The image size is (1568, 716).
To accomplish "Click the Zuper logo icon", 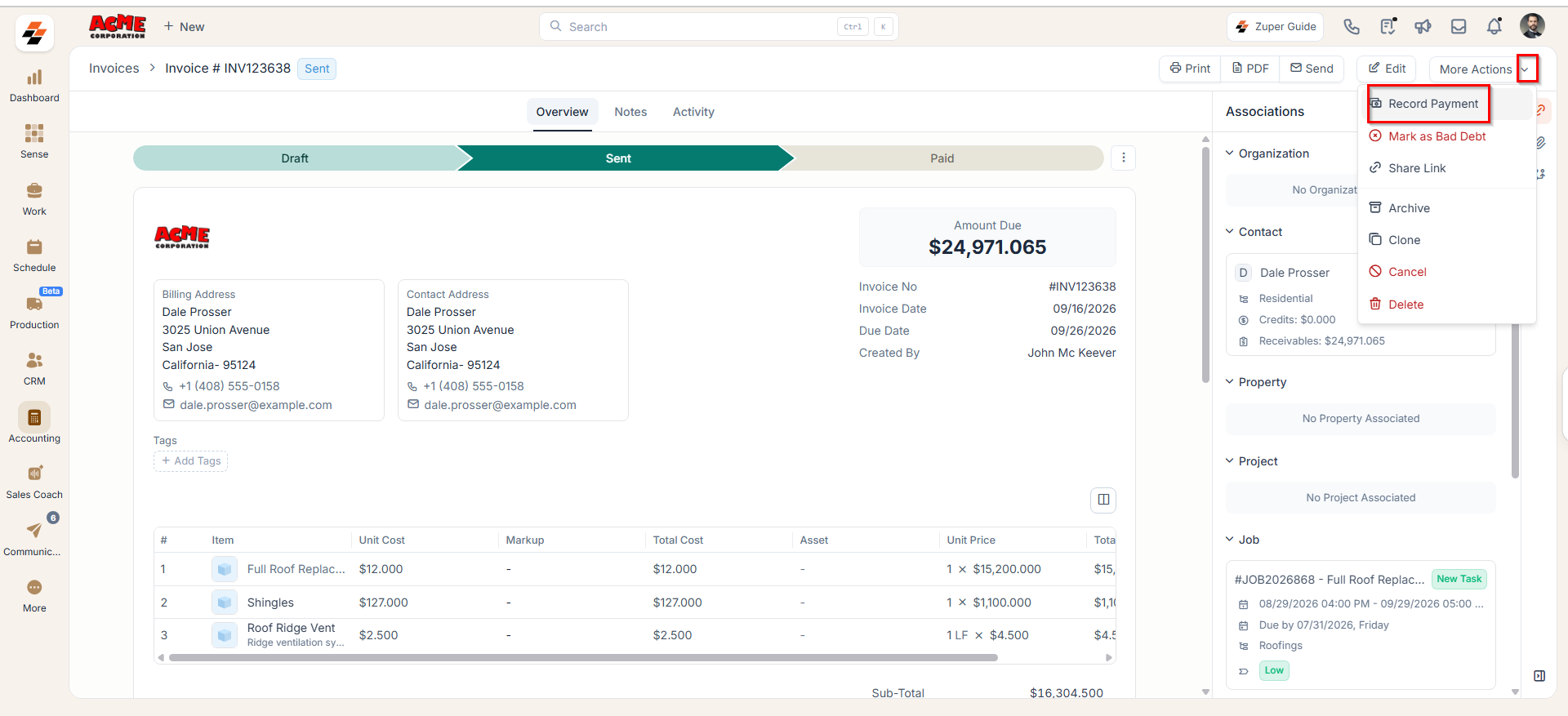I will point(34,33).
